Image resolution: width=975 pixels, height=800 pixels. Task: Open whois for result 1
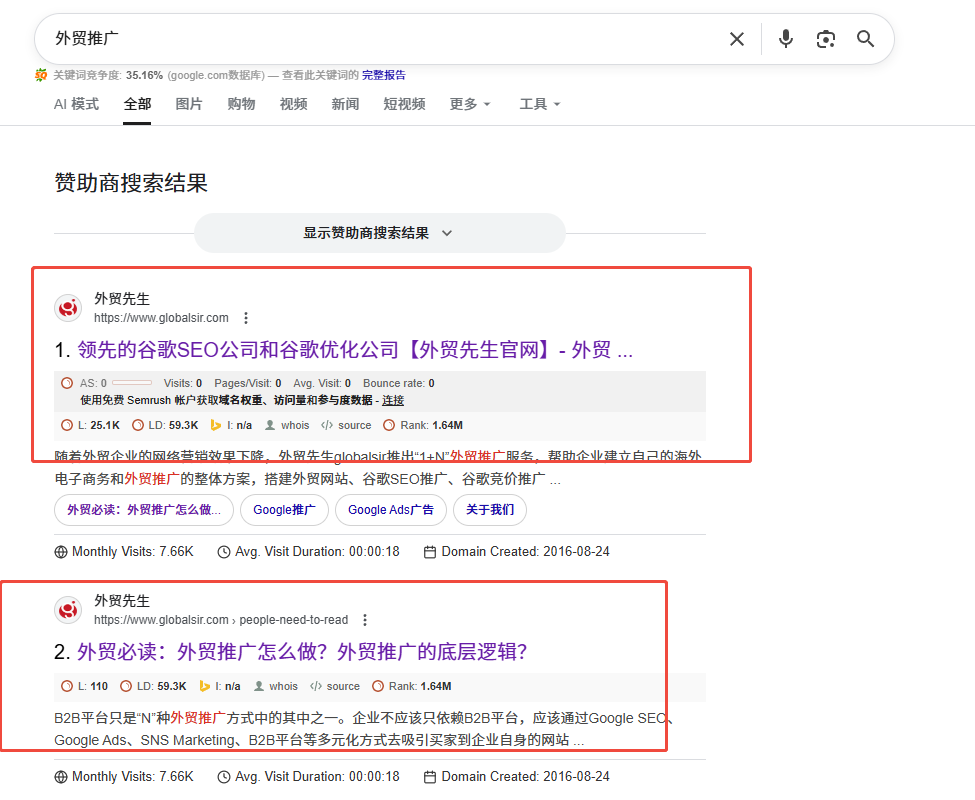click(x=287, y=425)
